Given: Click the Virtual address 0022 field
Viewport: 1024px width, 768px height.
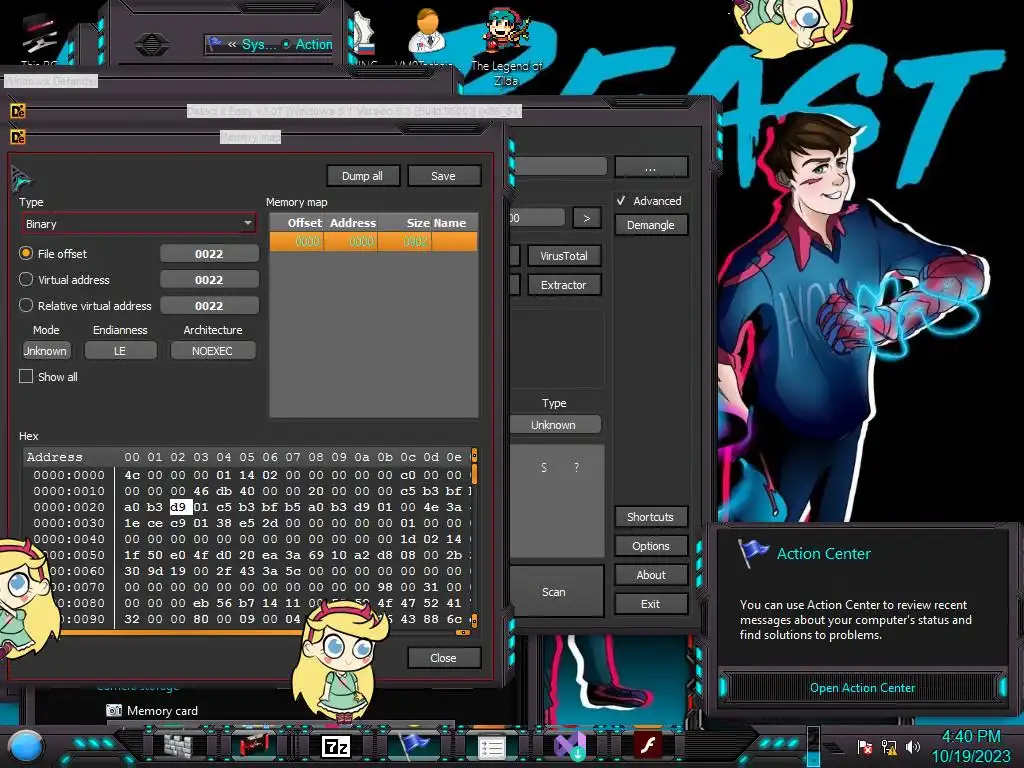Looking at the screenshot, I should 209,280.
